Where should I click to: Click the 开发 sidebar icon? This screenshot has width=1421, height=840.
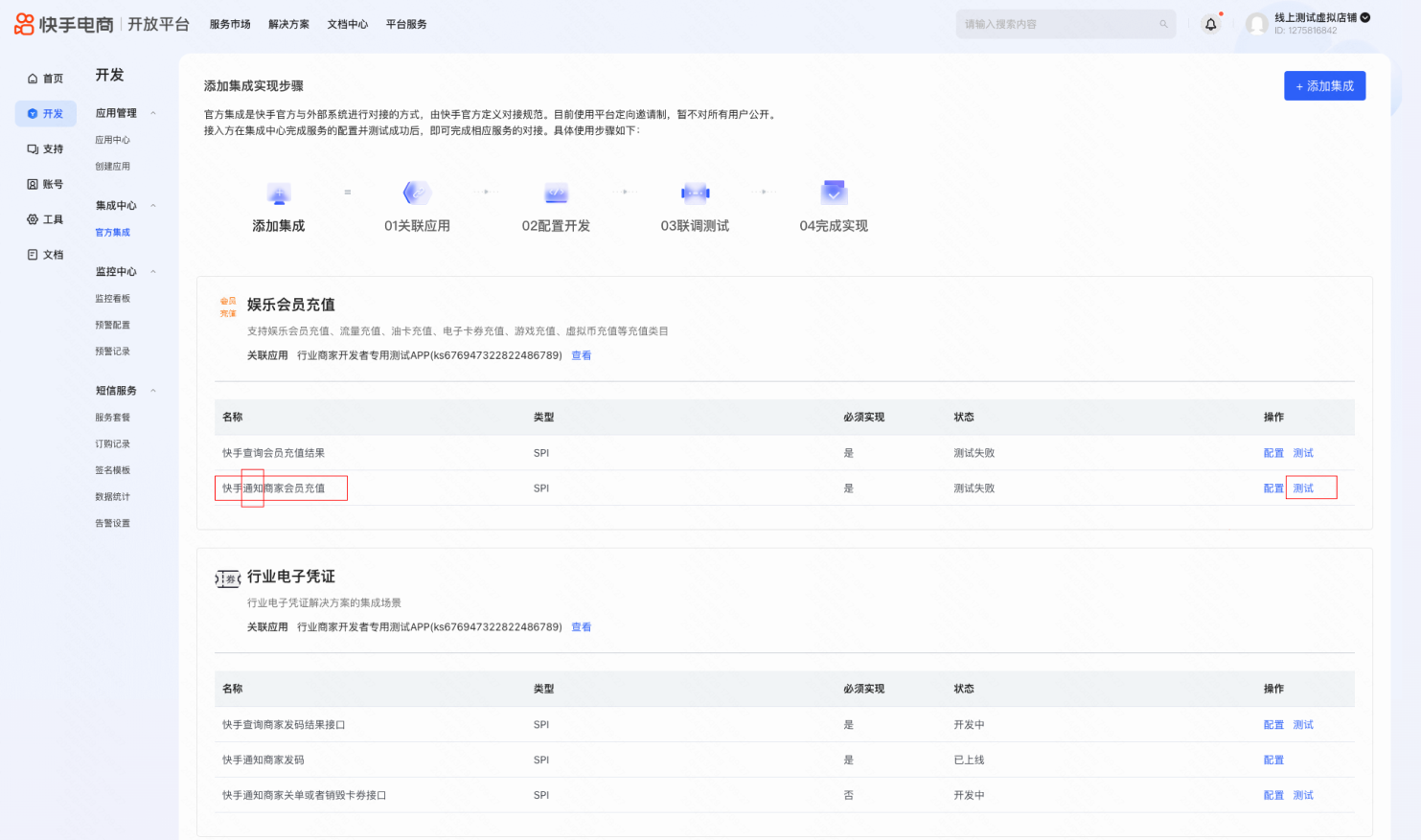pyautogui.click(x=33, y=114)
